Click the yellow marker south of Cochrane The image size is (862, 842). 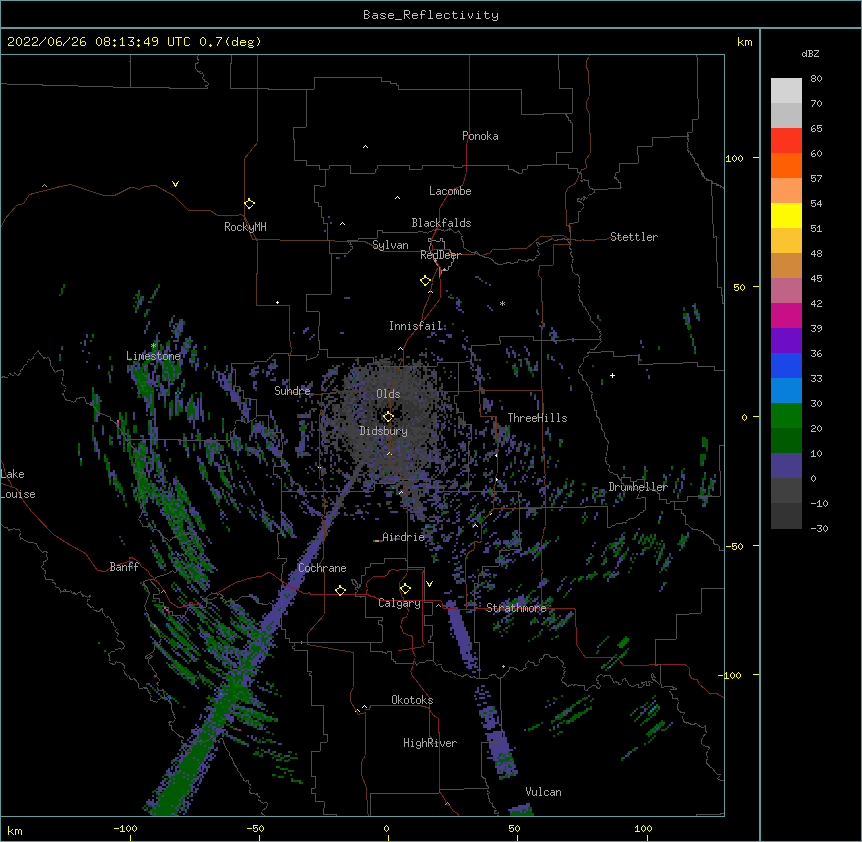[x=340, y=590]
